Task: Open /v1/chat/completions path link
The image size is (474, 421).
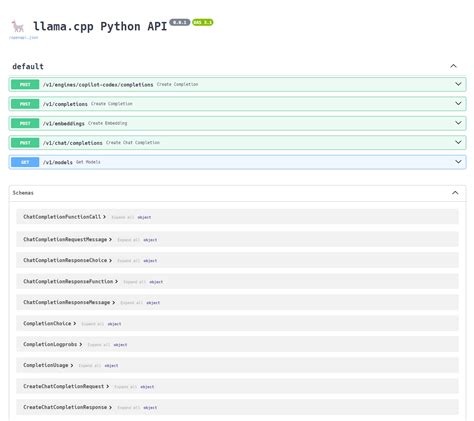Action: (x=73, y=143)
